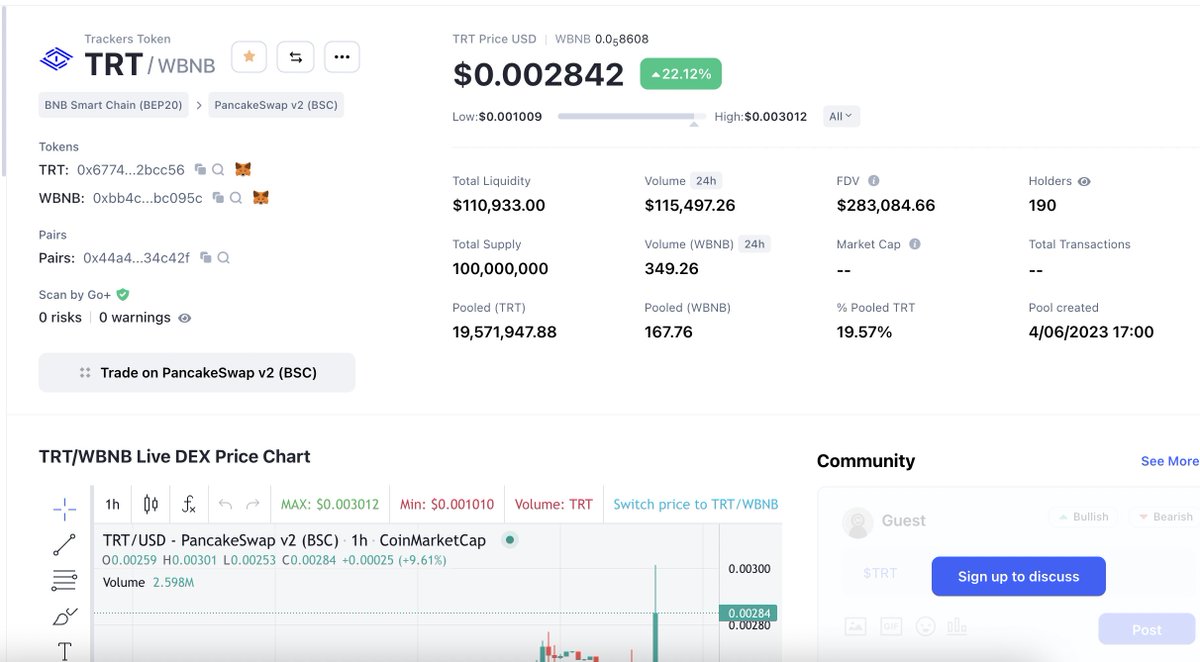Toggle the Holders eye icon
Viewport: 1200px width, 662px height.
1085,182
